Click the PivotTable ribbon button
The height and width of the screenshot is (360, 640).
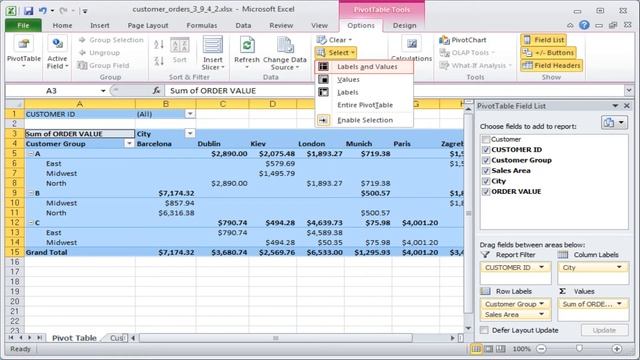point(24,52)
